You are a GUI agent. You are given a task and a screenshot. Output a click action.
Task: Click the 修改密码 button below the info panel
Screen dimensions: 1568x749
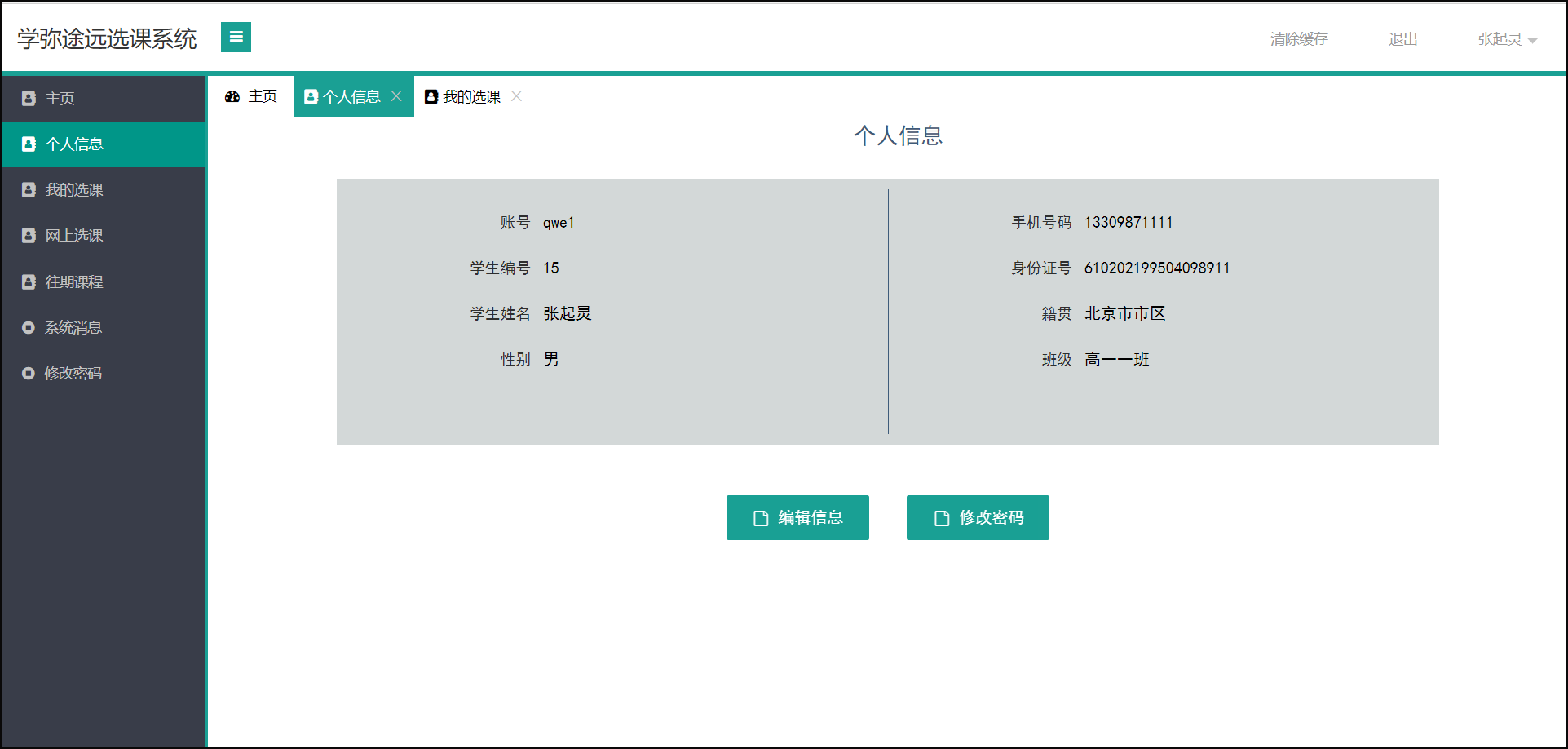(x=977, y=517)
